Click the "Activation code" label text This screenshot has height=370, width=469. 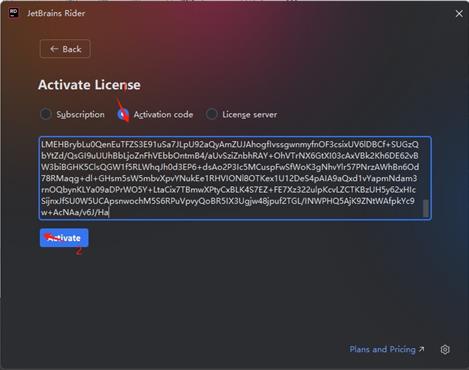click(x=163, y=115)
